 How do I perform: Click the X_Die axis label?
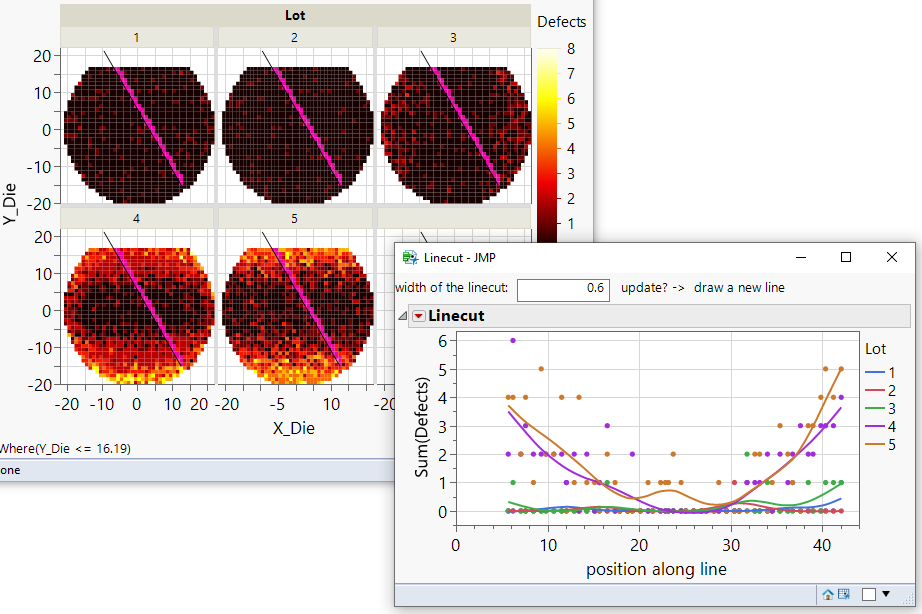293,428
